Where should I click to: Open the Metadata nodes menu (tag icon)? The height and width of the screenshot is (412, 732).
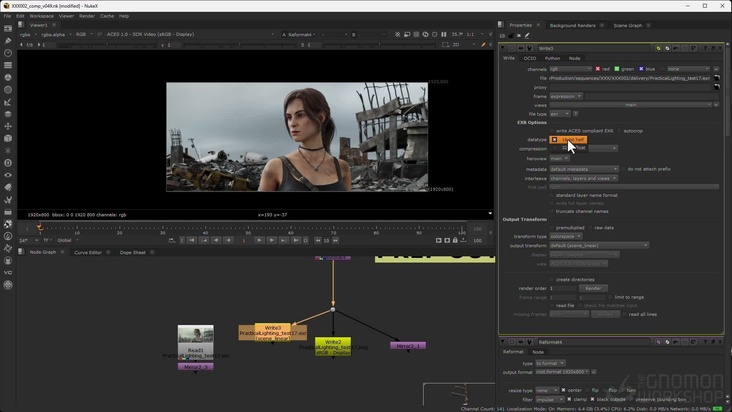[8, 187]
